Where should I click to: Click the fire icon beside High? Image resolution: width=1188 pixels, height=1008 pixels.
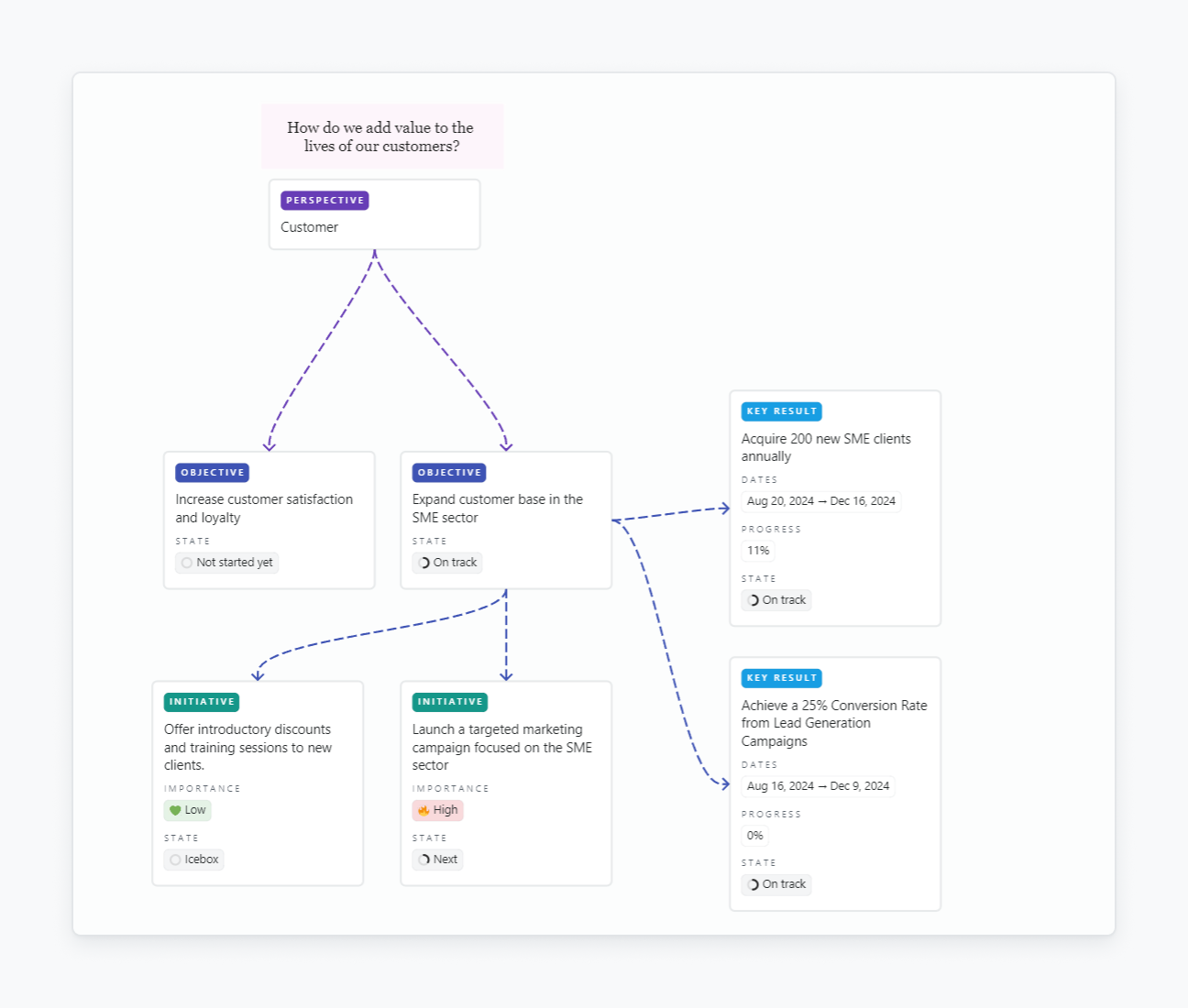pos(423,810)
